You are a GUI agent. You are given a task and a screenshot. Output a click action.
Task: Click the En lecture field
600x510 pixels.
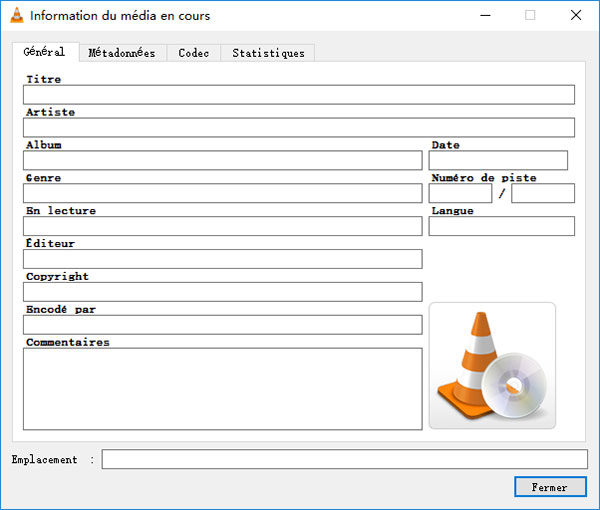point(222,227)
